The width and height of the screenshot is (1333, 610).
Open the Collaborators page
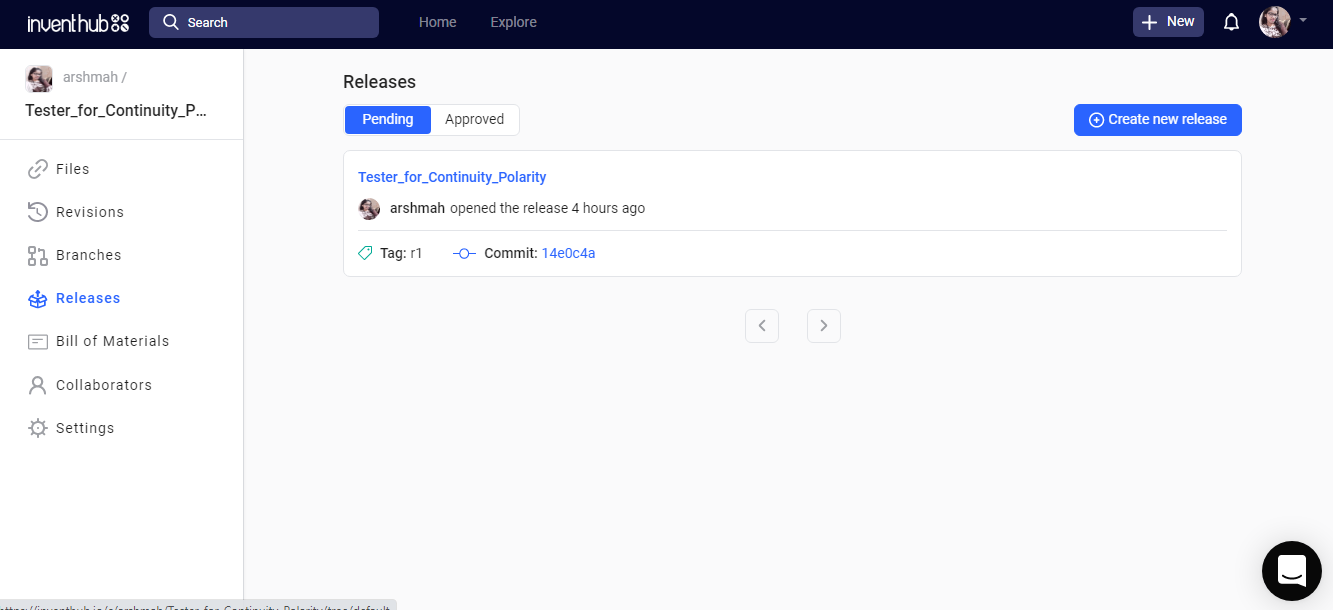[103, 385]
